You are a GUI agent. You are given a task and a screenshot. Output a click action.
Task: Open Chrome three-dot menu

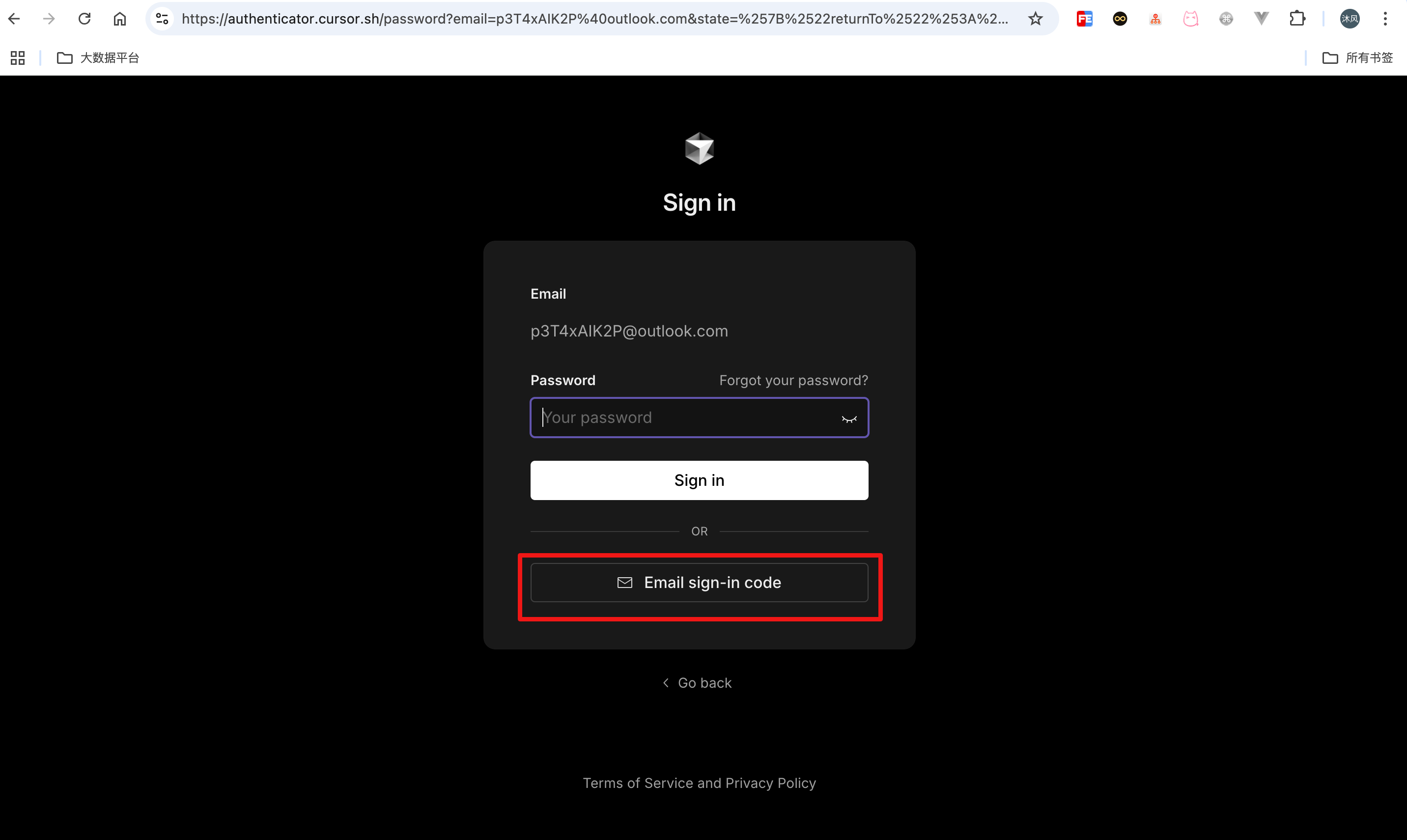click(x=1385, y=19)
